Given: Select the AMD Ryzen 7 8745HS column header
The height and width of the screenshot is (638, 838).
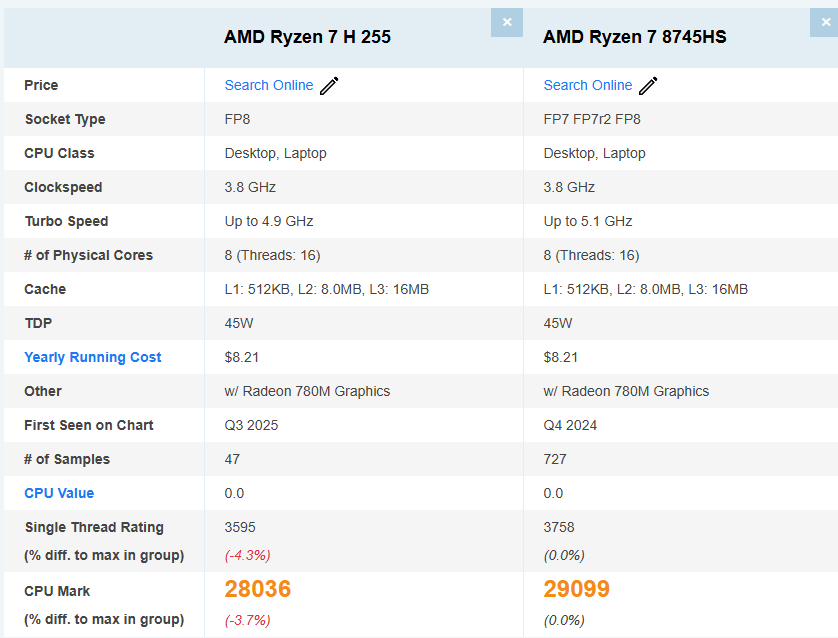Looking at the screenshot, I should (x=634, y=36).
